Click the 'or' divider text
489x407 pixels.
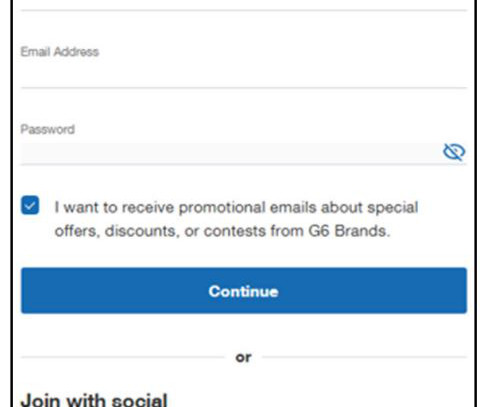243,357
